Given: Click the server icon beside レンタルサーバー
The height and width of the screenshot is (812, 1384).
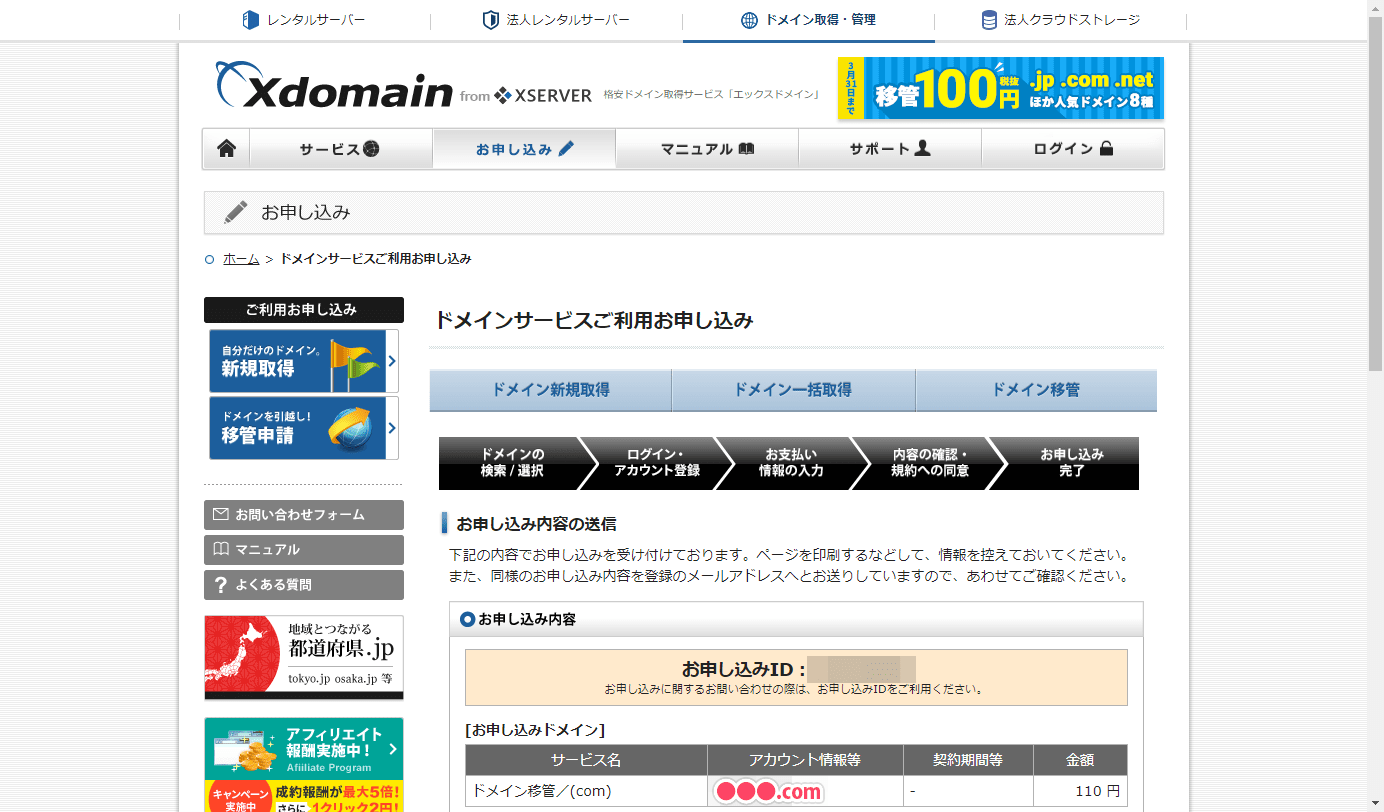Looking at the screenshot, I should (x=251, y=20).
